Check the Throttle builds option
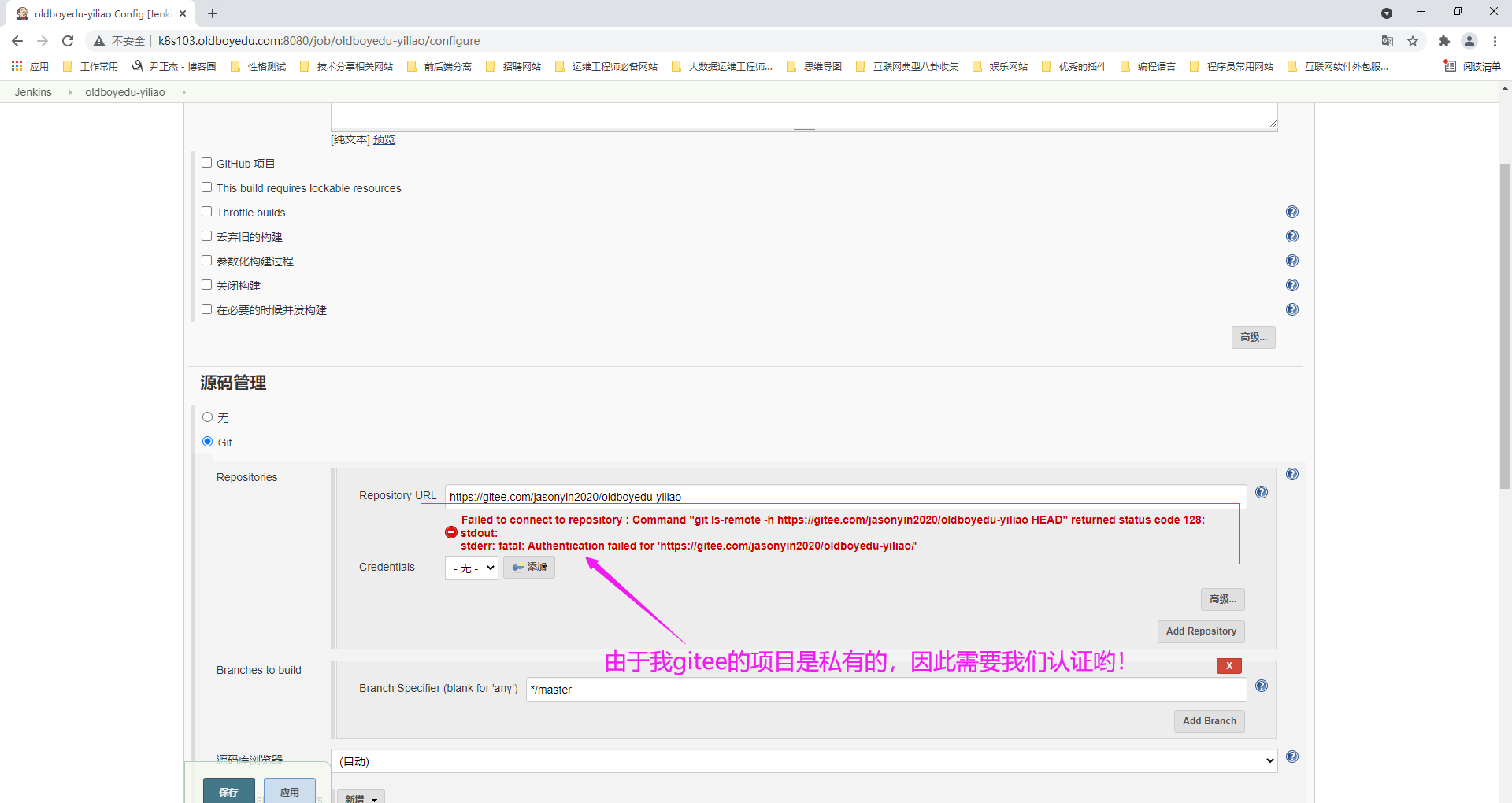 tap(207, 212)
